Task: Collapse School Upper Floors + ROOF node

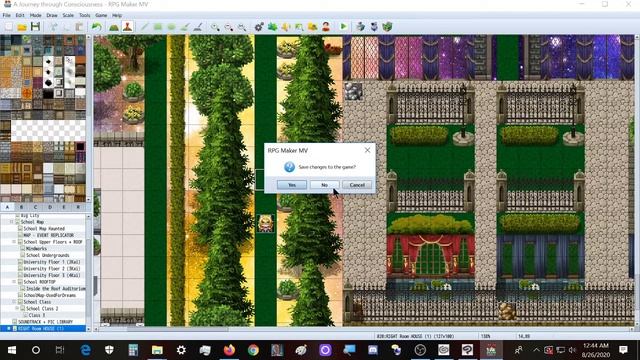Action: (x=14, y=242)
